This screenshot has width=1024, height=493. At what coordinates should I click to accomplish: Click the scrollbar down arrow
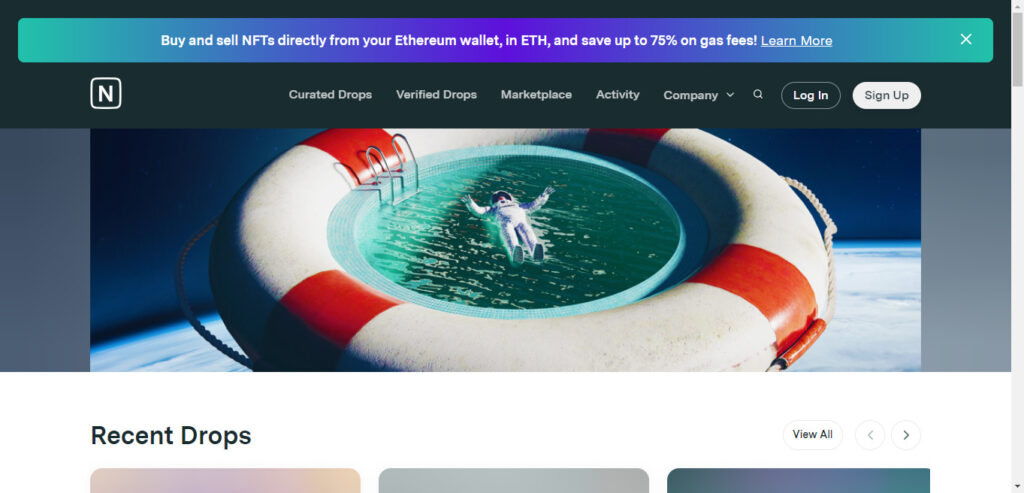click(1017, 487)
